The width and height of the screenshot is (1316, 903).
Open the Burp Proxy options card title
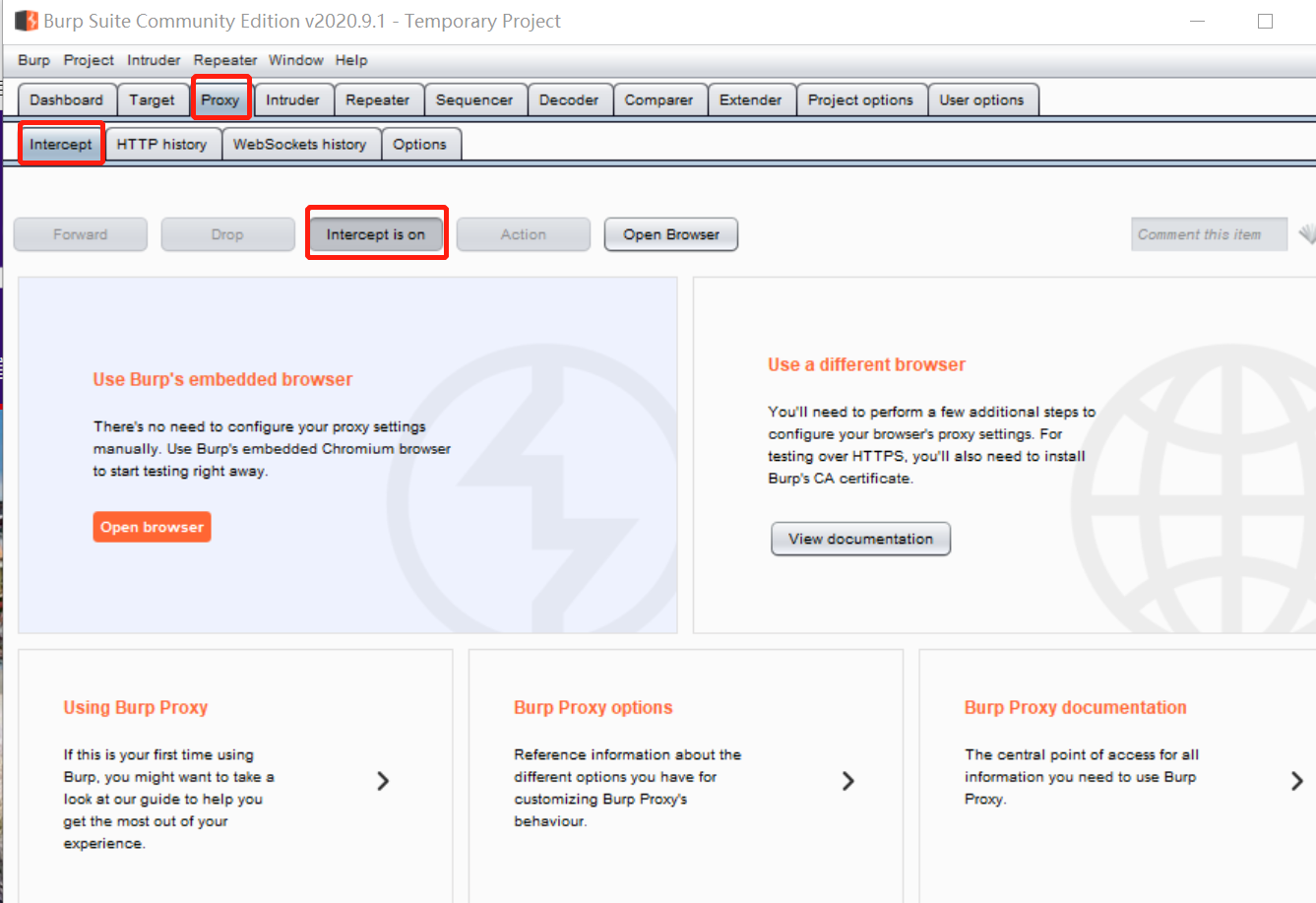594,707
